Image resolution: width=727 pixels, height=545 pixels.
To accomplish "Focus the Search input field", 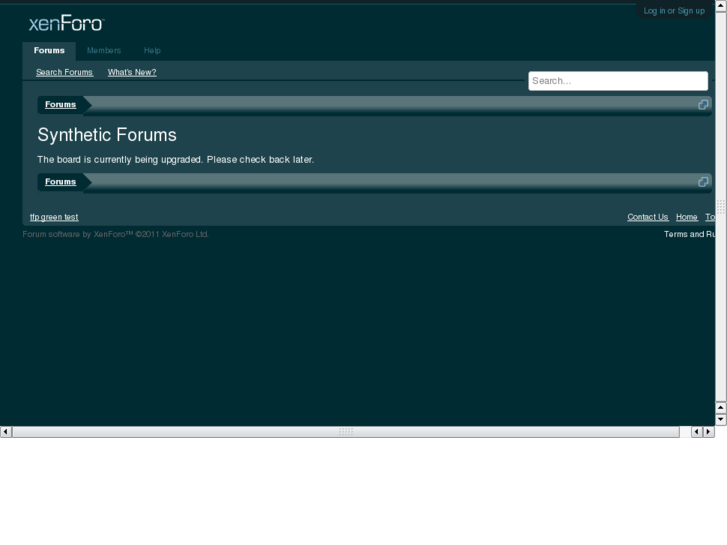I will [618, 81].
